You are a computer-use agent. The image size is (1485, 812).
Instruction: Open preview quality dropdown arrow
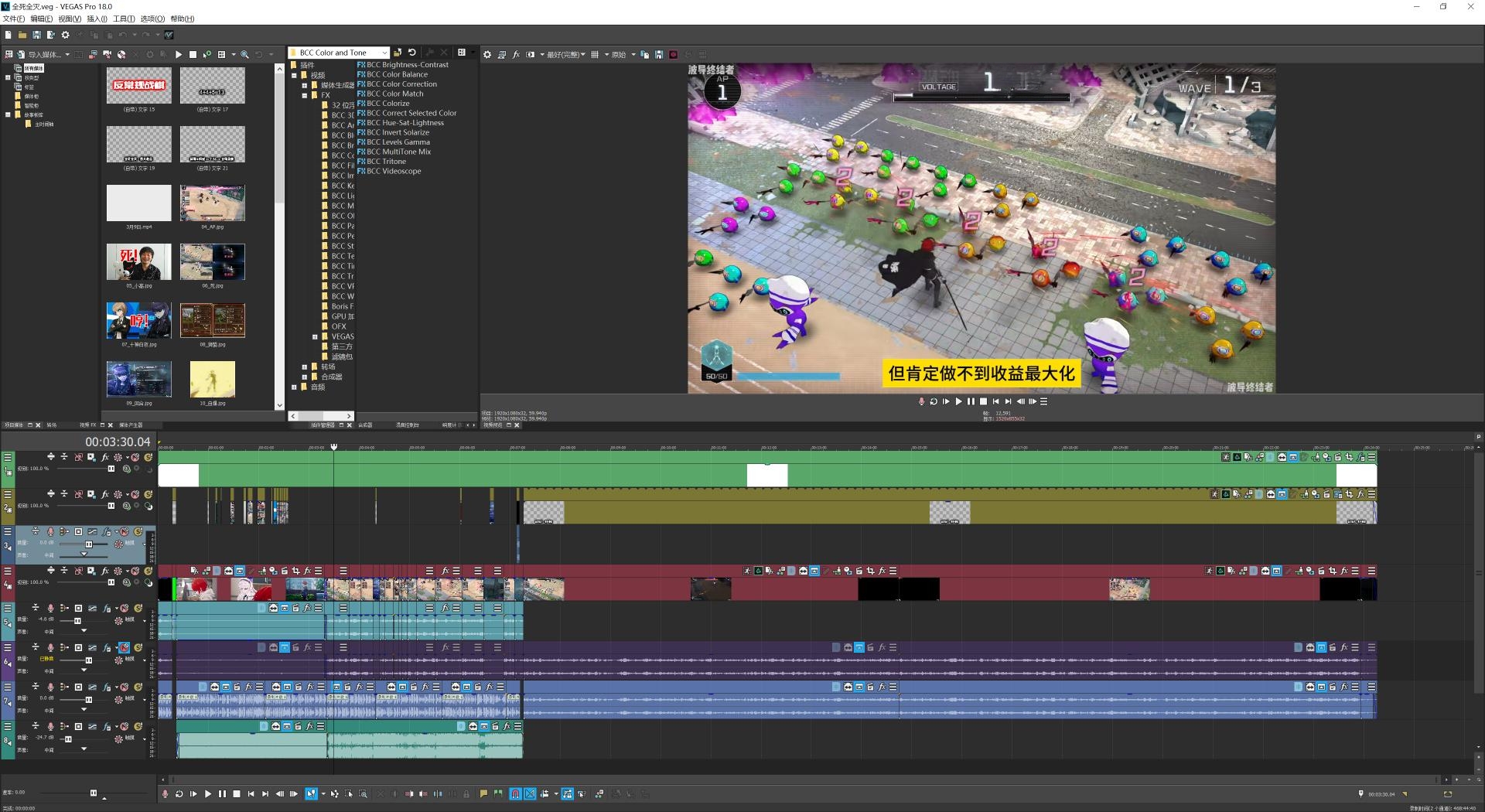pos(583,55)
